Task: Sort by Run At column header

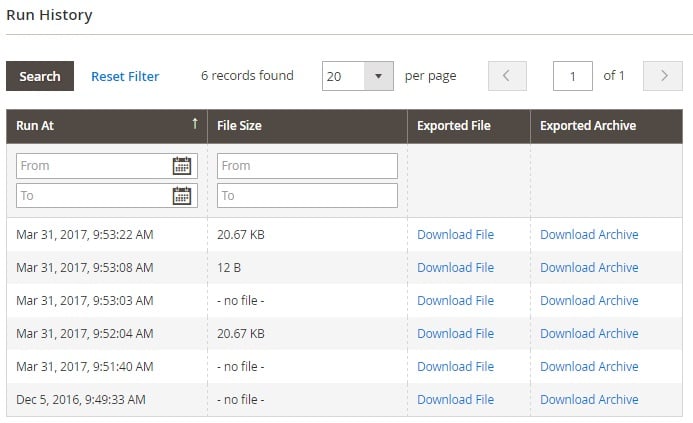Action: click(107, 126)
